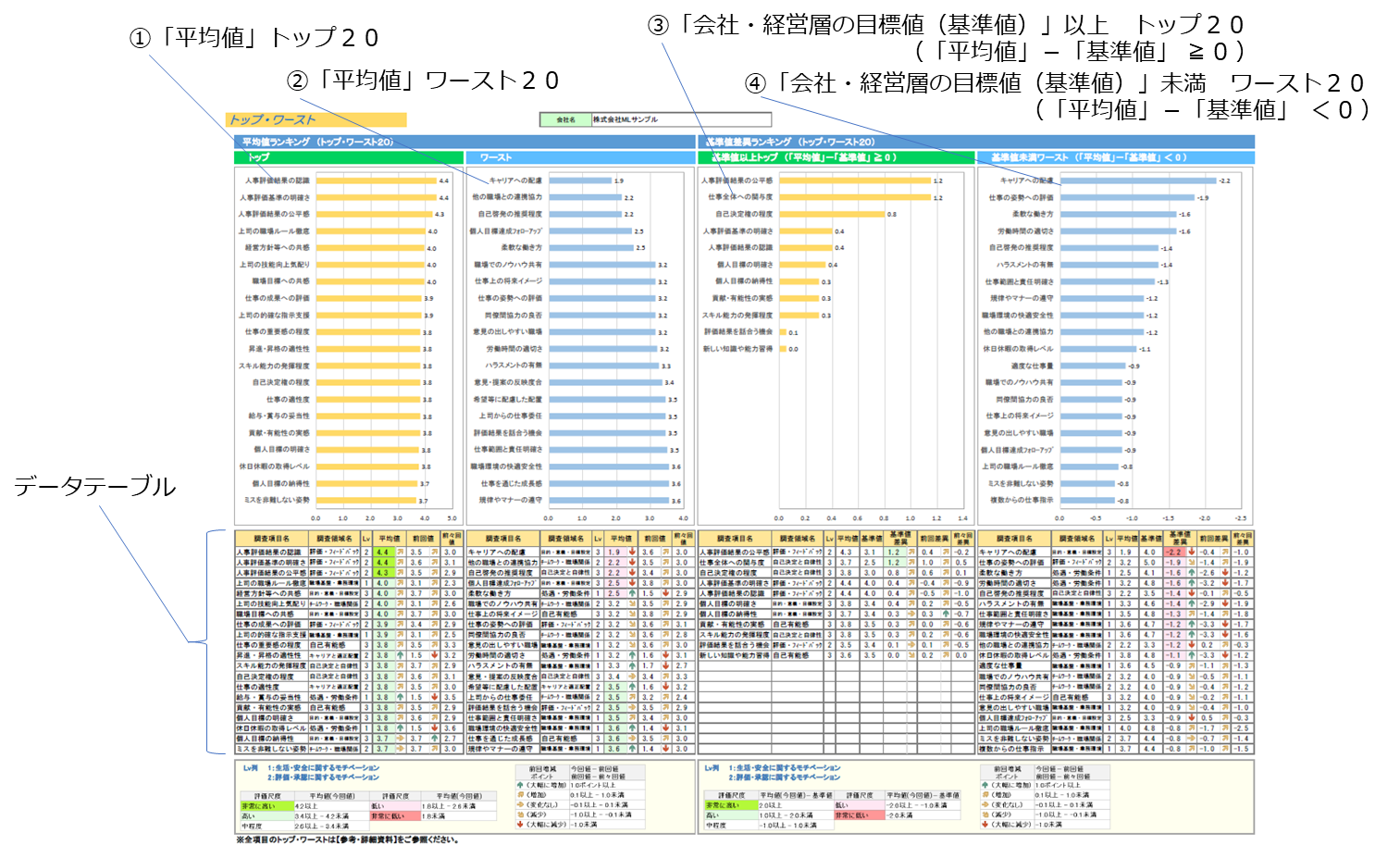Click the トップ・ワースト yellow title label
Image resolution: width=1400 pixels, height=845 pixels.
click(x=315, y=119)
